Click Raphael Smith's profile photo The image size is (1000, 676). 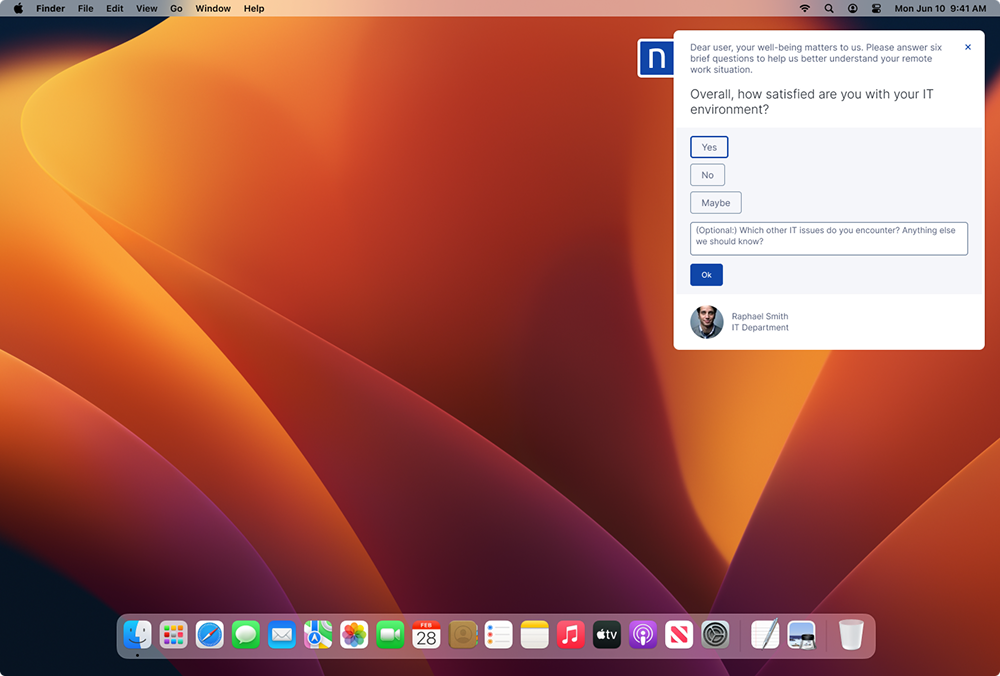pyautogui.click(x=707, y=322)
